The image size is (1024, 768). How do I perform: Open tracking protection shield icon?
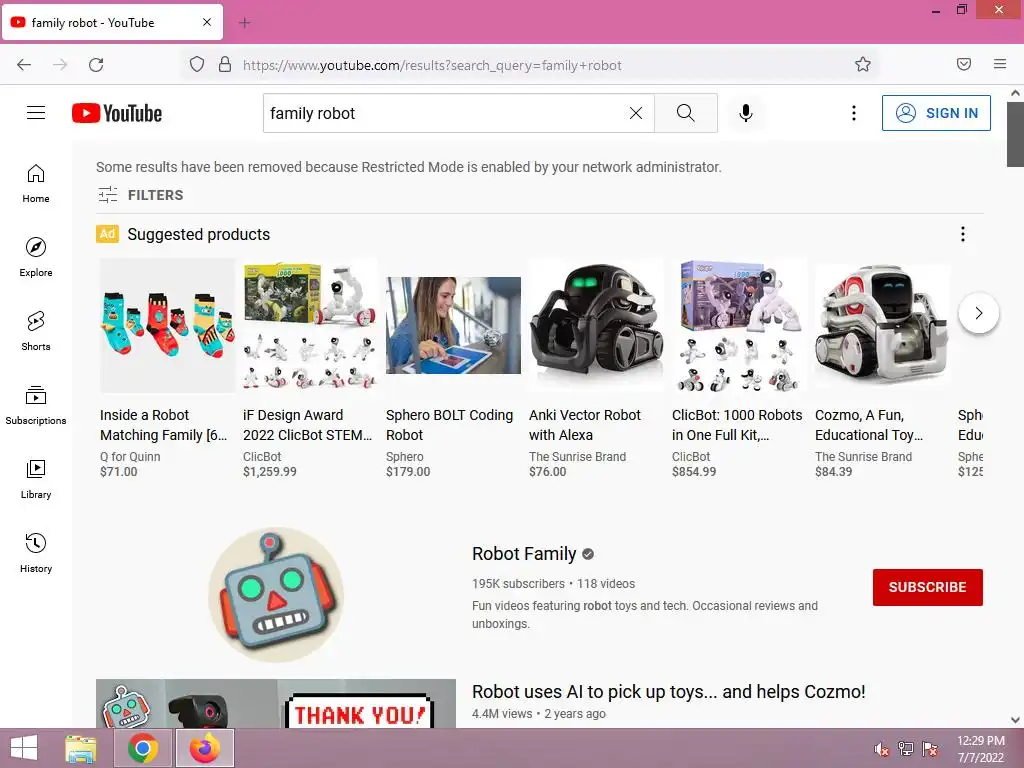197,64
